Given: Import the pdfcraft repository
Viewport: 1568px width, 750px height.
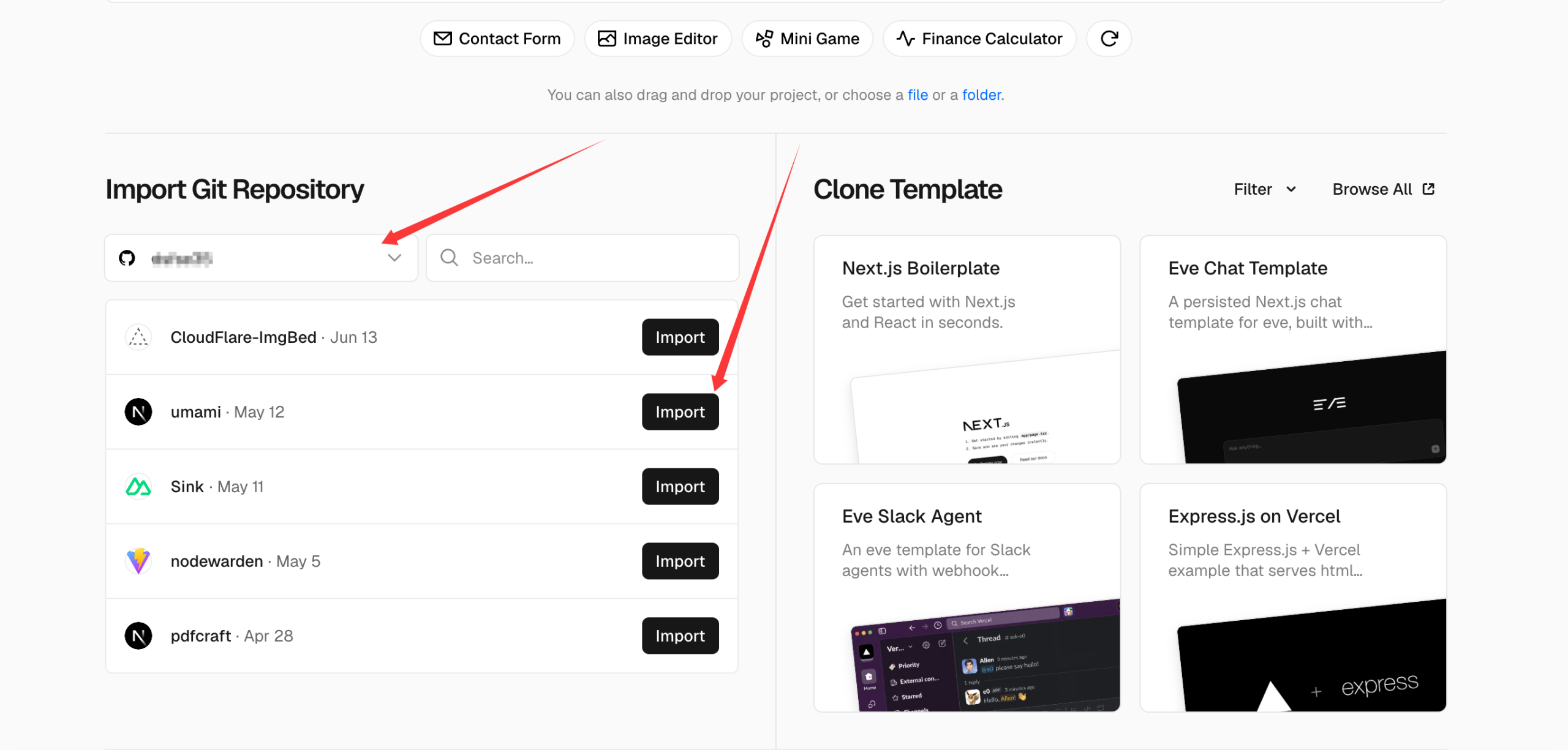Looking at the screenshot, I should pyautogui.click(x=680, y=636).
